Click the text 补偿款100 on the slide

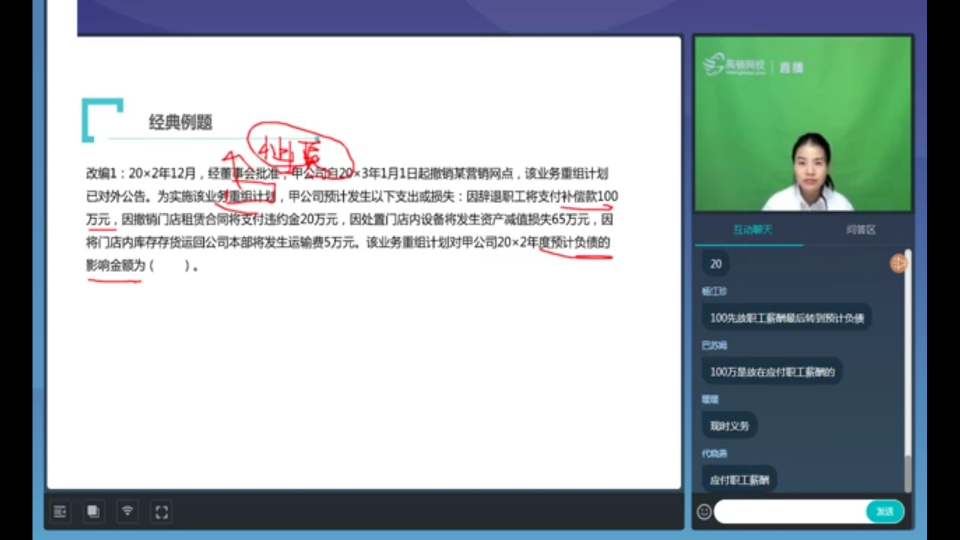(x=590, y=196)
